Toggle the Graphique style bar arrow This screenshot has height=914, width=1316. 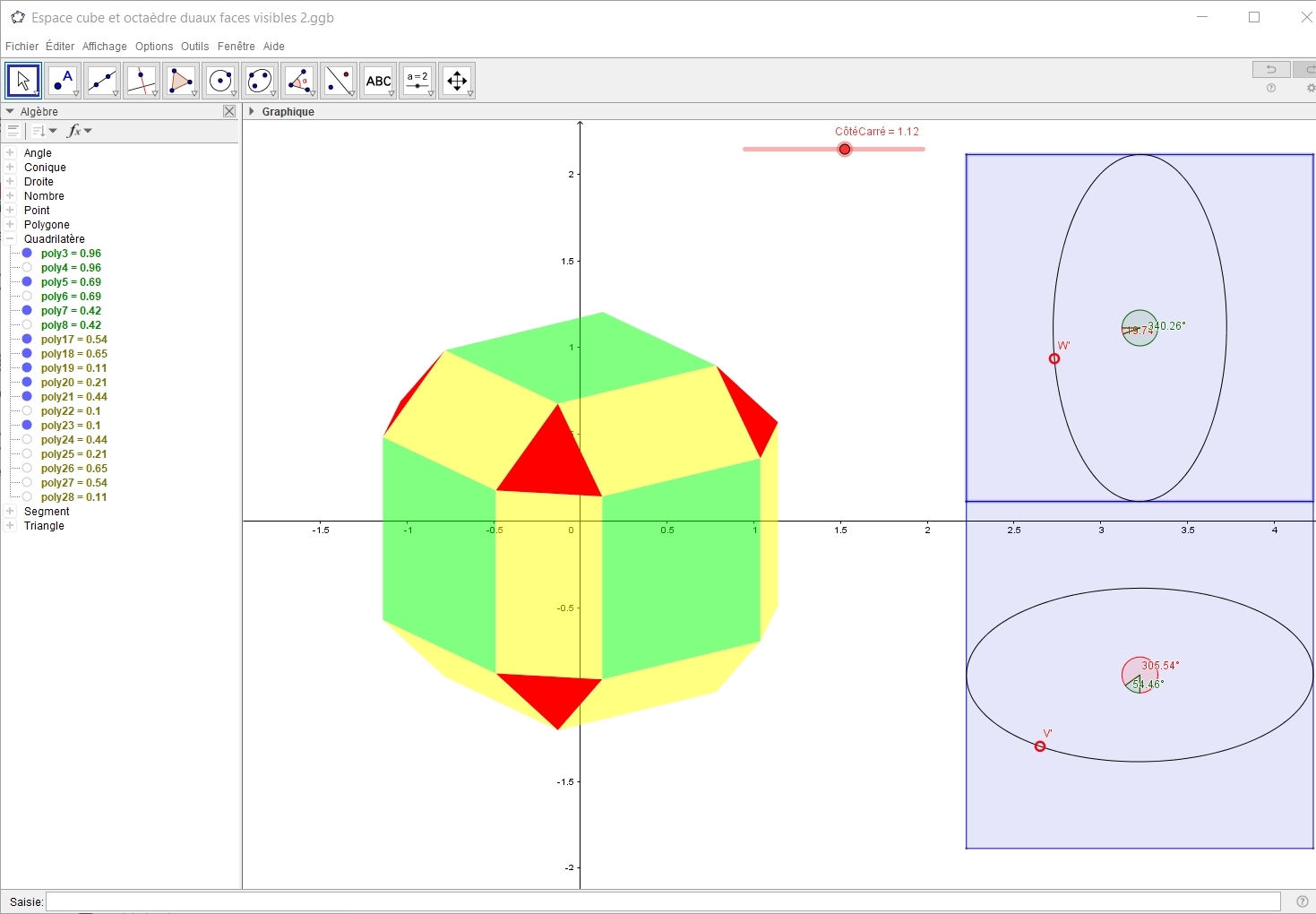tap(252, 111)
